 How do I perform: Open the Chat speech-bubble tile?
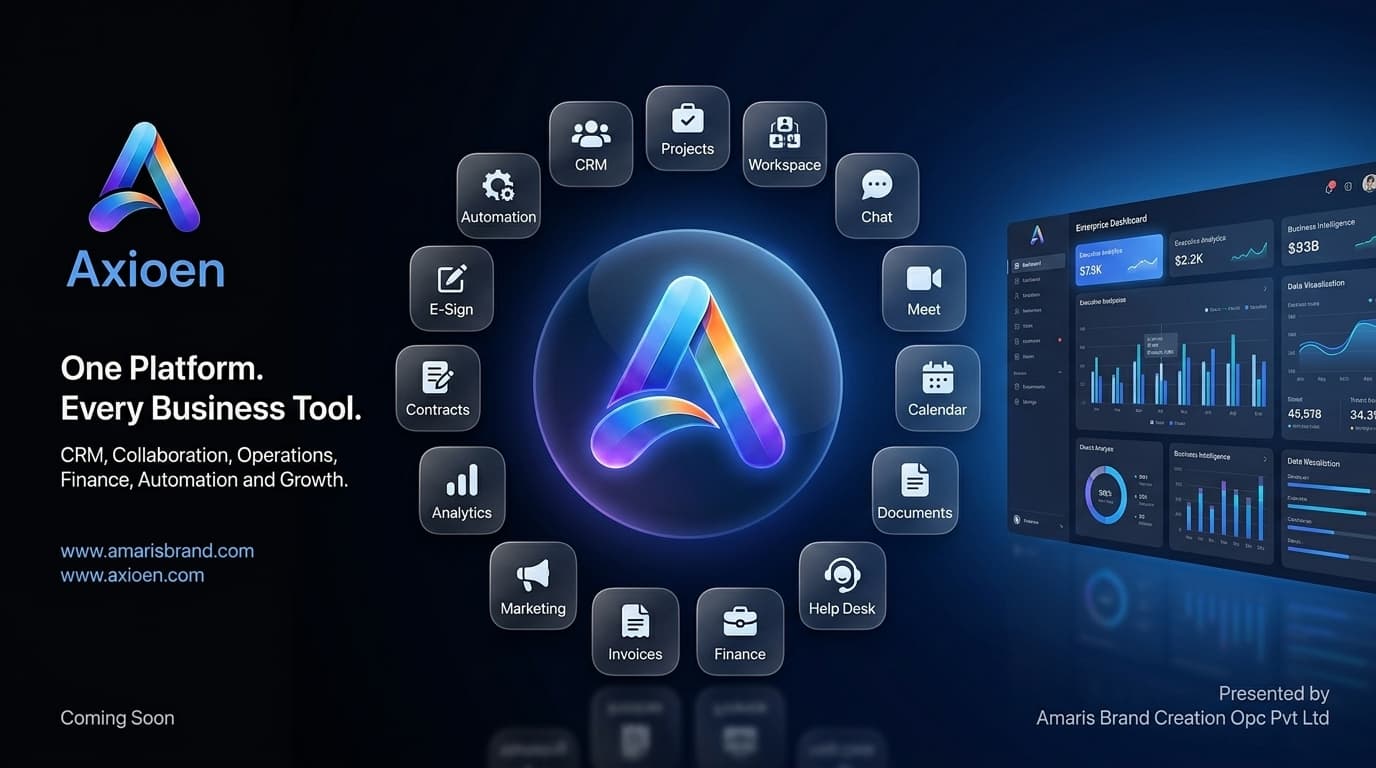(877, 196)
